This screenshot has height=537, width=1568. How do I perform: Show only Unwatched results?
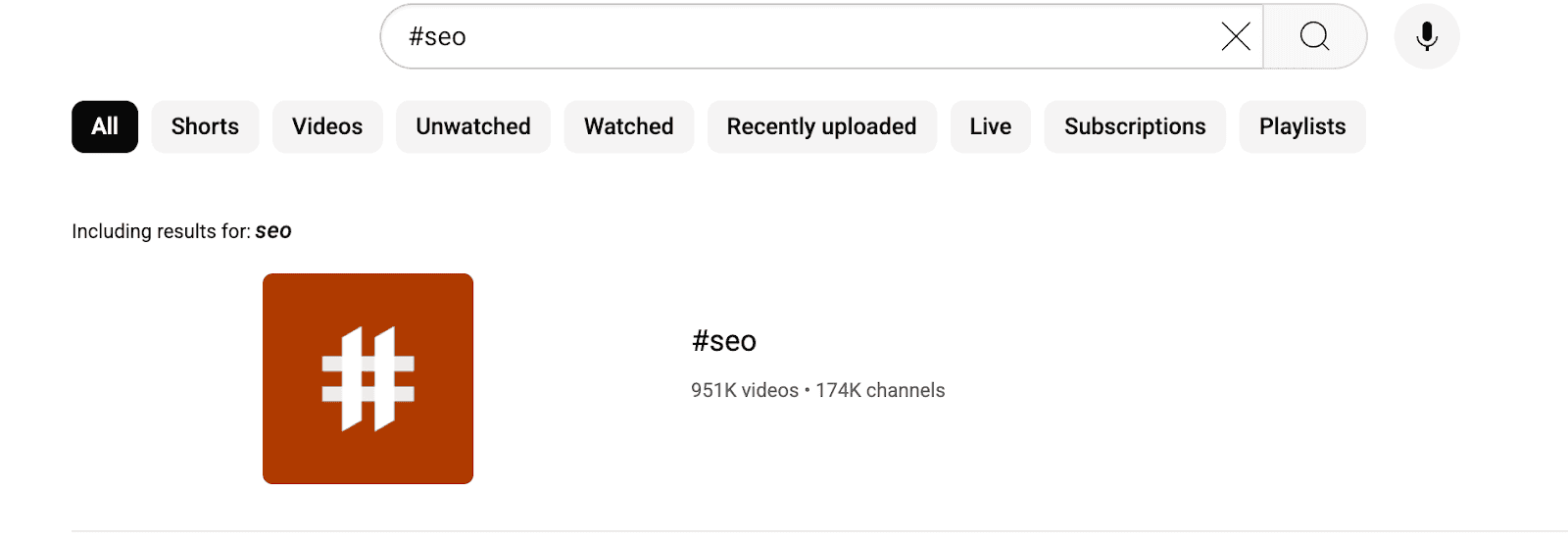pos(473,126)
